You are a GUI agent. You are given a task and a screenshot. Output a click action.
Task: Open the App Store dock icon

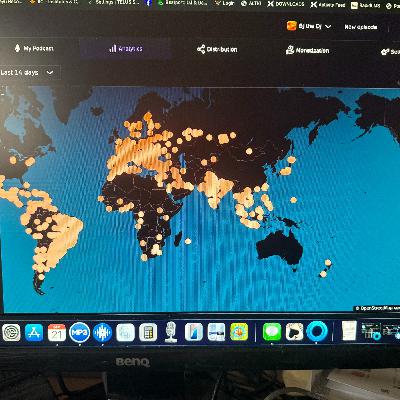[34, 332]
